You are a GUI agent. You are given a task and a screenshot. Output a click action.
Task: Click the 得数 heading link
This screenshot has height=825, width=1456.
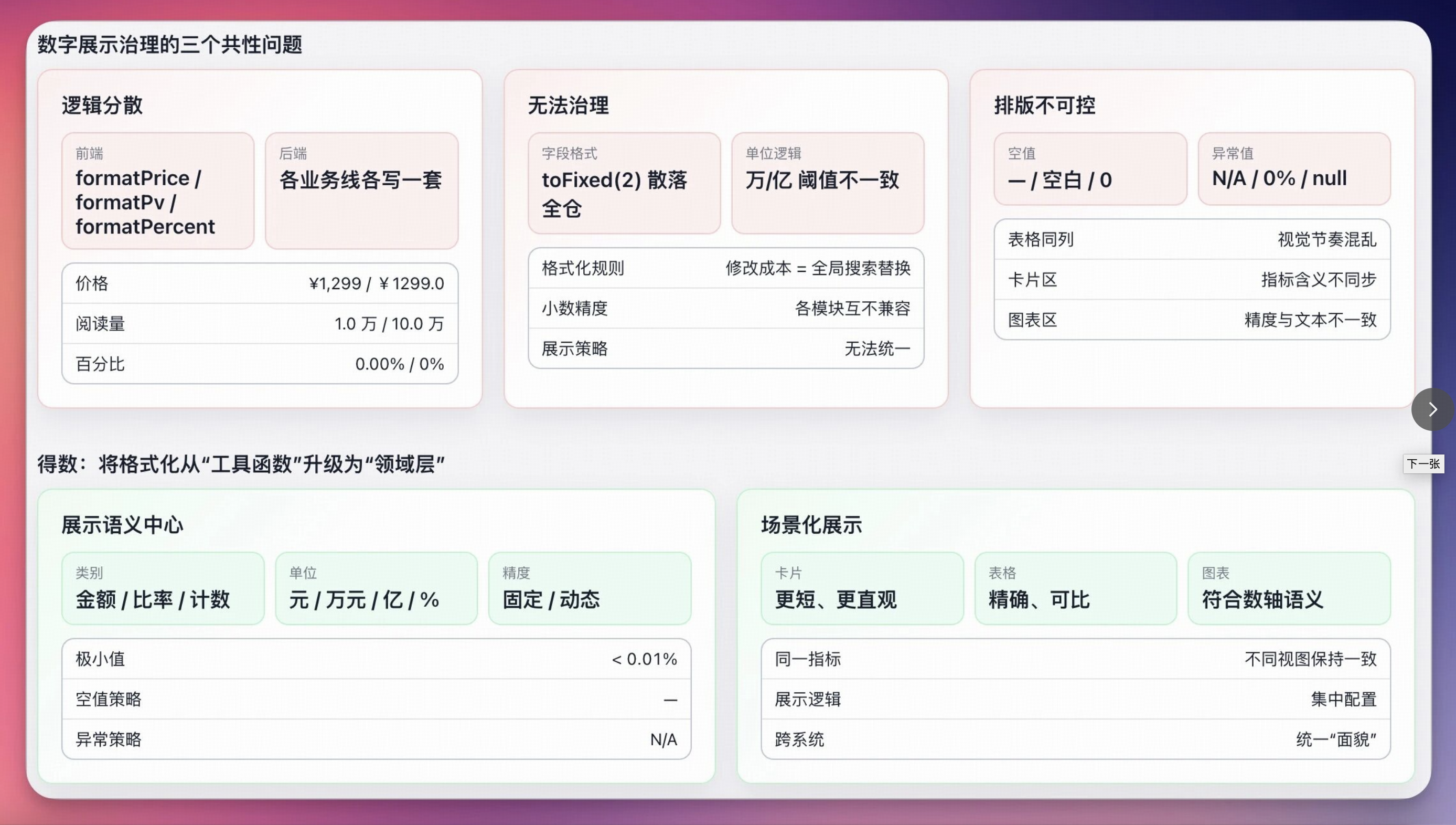click(240, 462)
